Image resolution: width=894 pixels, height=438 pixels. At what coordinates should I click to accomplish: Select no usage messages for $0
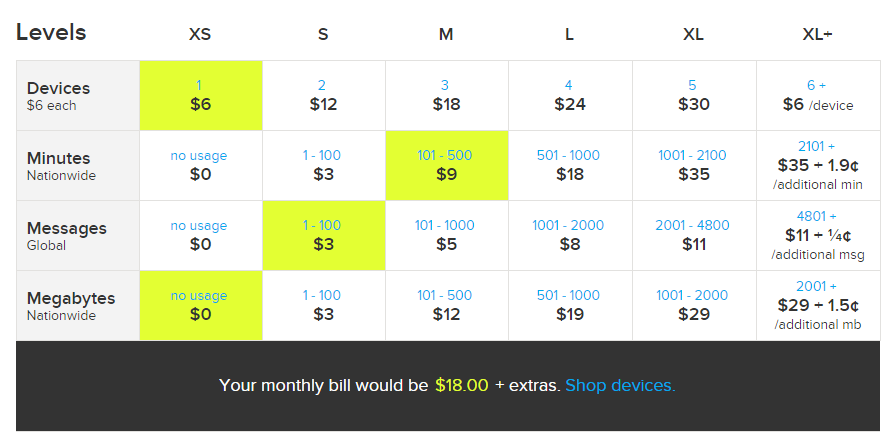201,236
